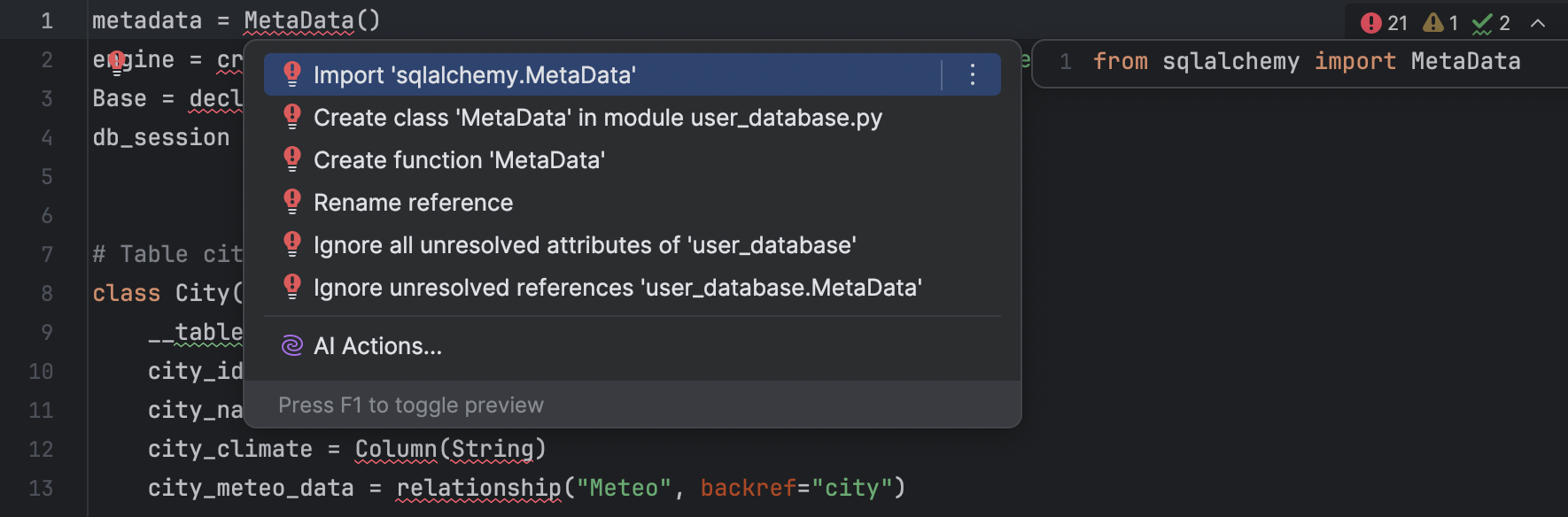The width and height of the screenshot is (1568, 517).
Task: Click the error icon beside 'Rename reference'
Action: point(292,201)
